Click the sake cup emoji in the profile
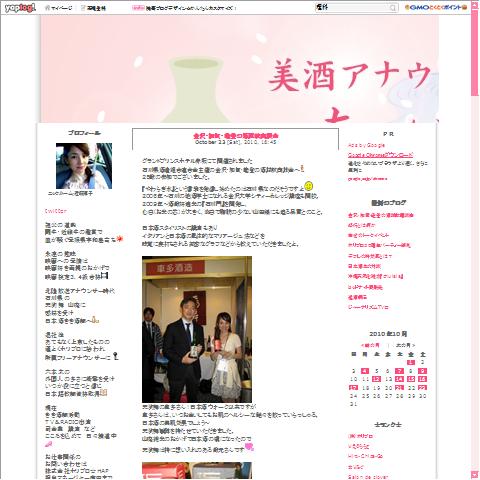480x480 pixels. click(x=95, y=319)
